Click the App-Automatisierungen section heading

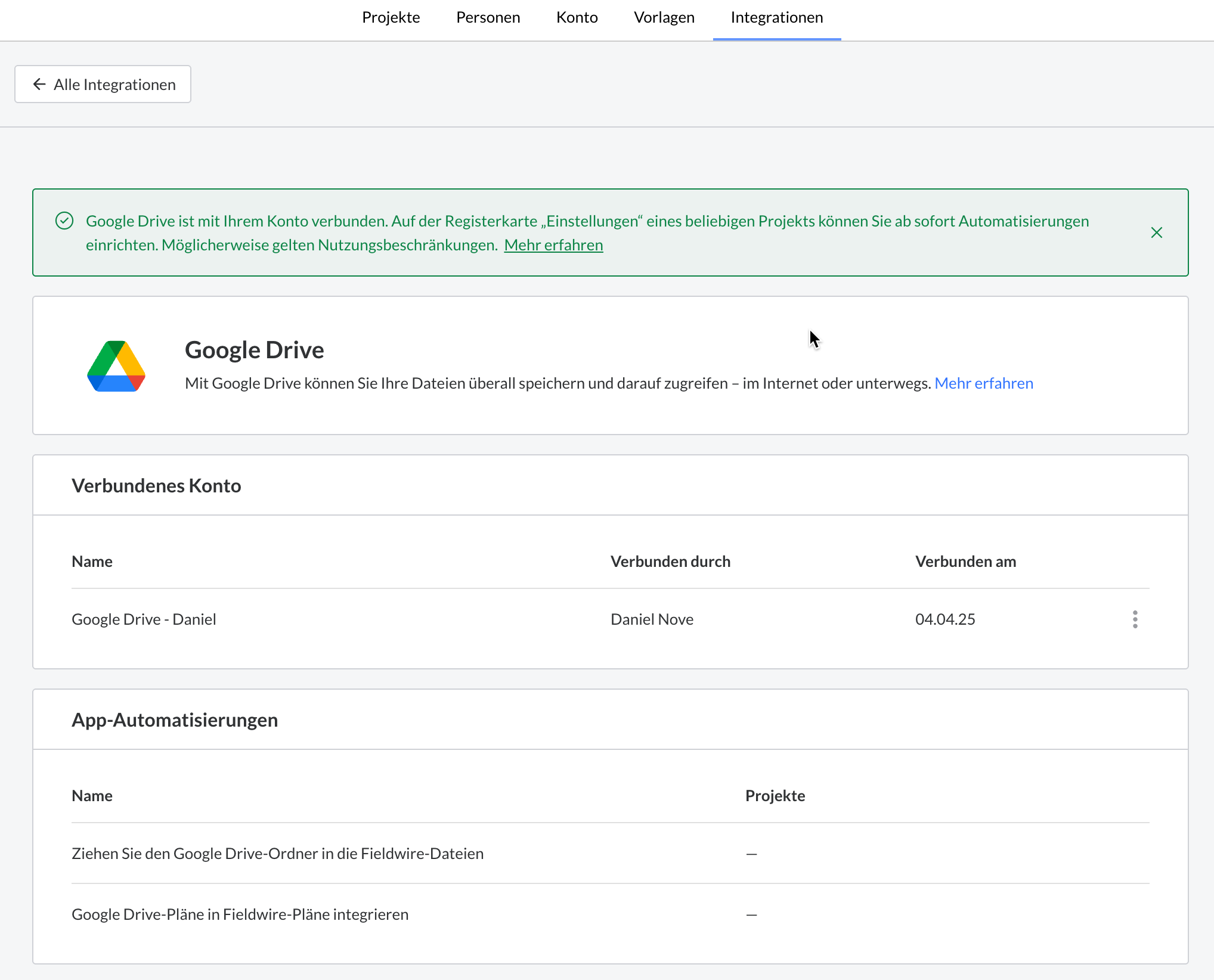pyautogui.click(x=175, y=720)
